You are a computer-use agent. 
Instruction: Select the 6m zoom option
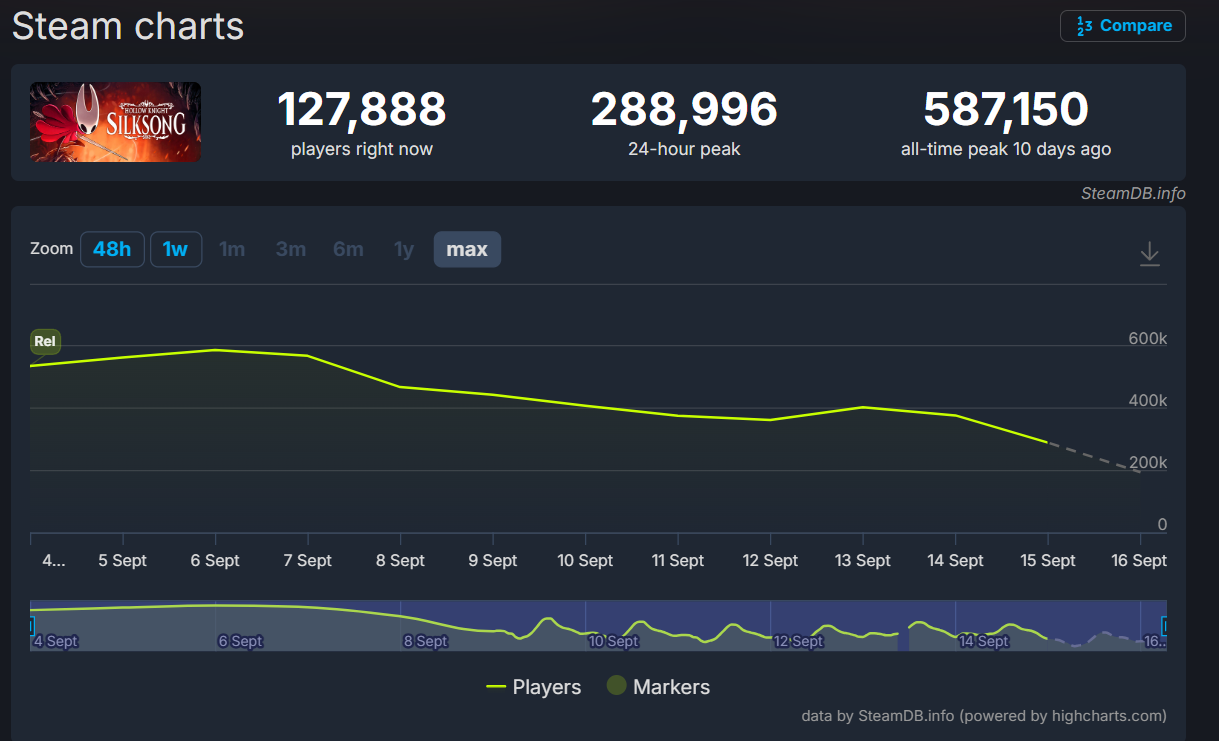click(x=348, y=249)
